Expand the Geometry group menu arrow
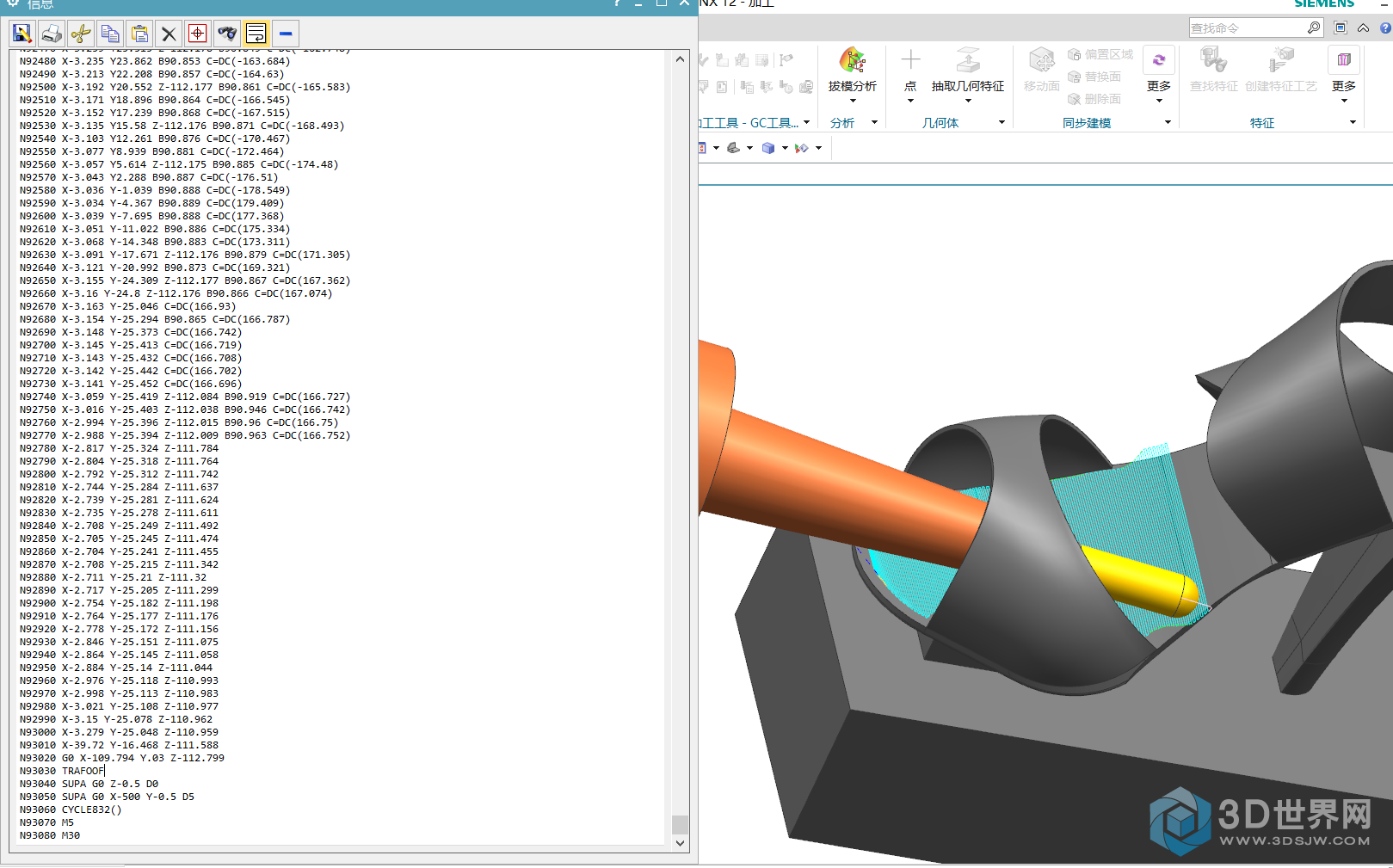 [1002, 122]
